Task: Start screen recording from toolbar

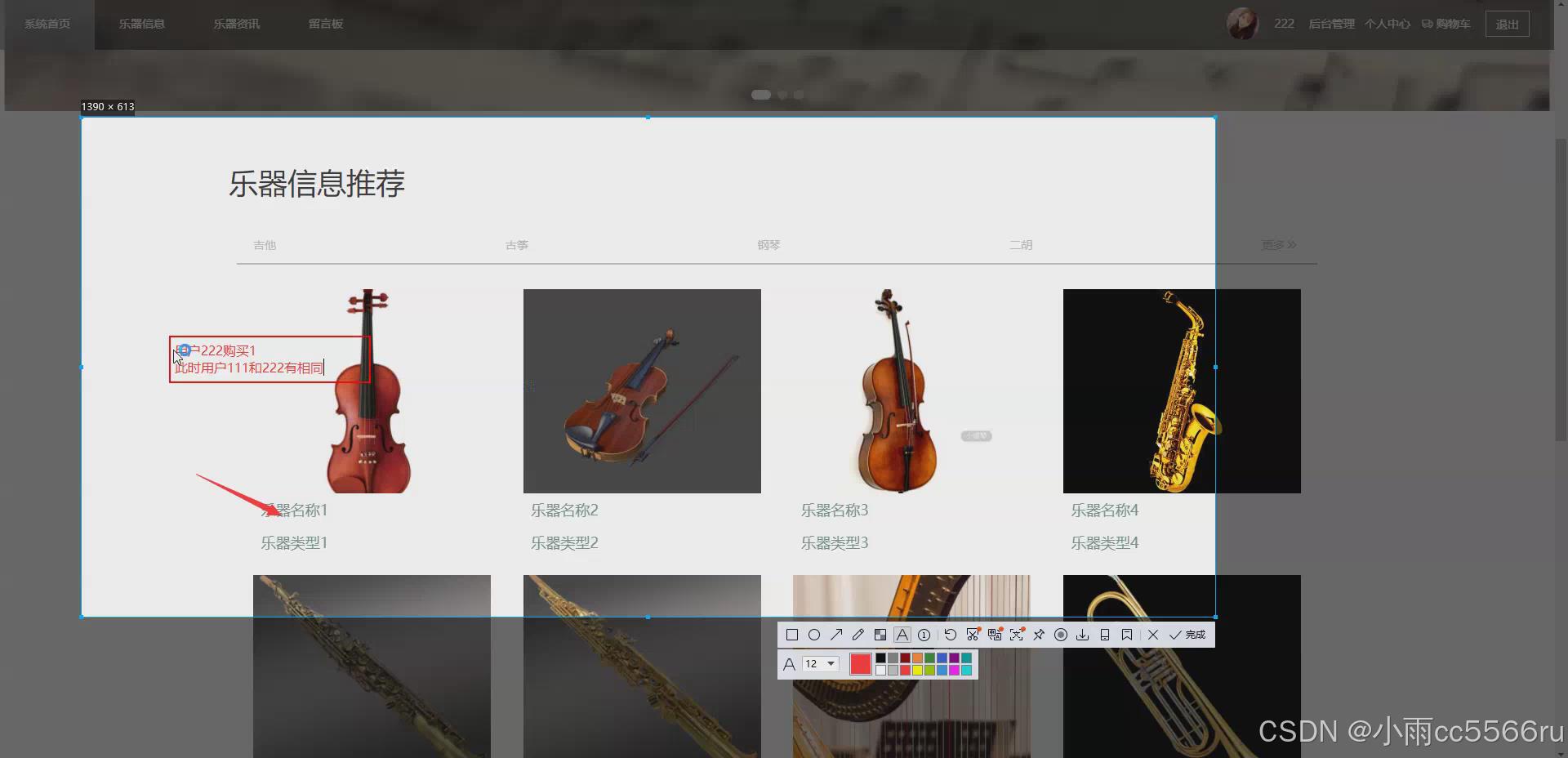Action: click(x=1061, y=635)
